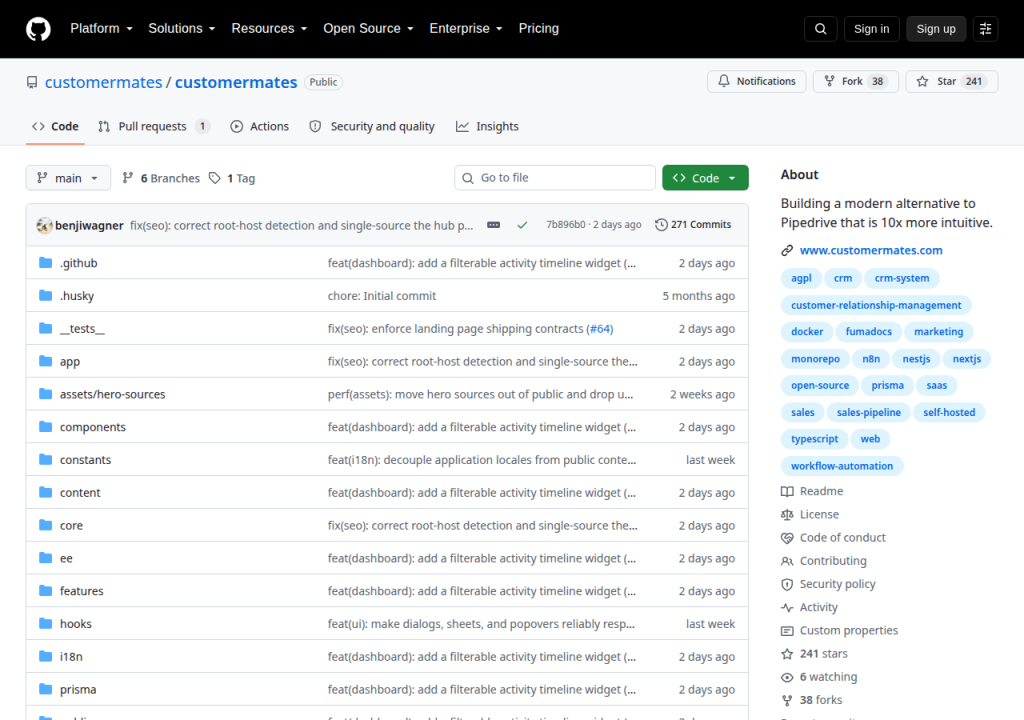Open the prisma folder
The height and width of the screenshot is (720, 1024).
(78, 689)
